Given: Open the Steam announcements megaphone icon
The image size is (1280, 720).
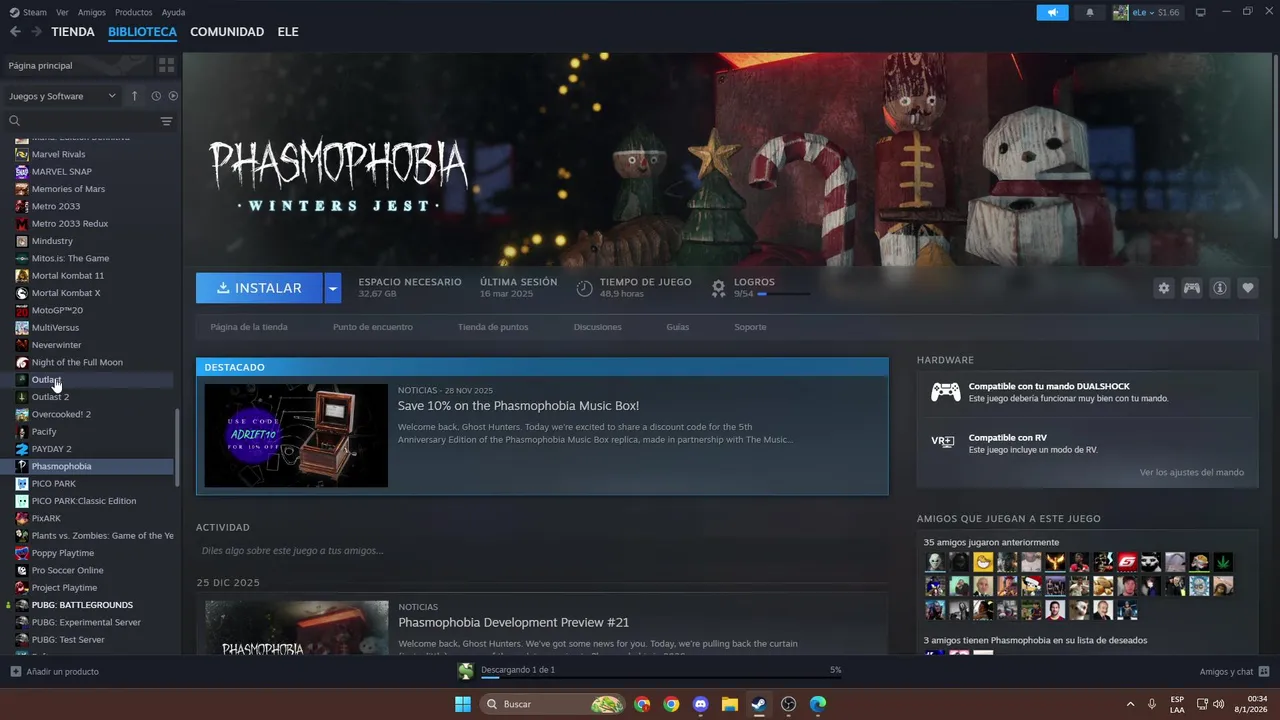Looking at the screenshot, I should (1052, 12).
